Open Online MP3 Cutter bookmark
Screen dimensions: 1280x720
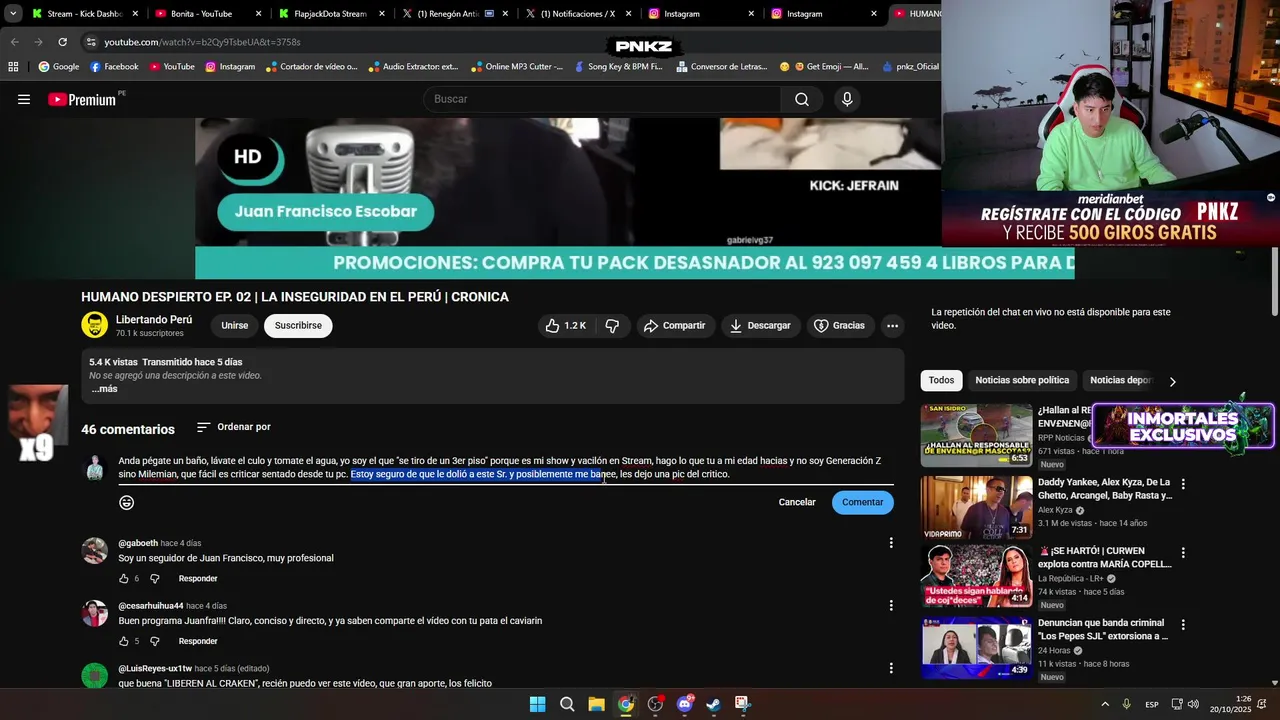pyautogui.click(x=517, y=67)
